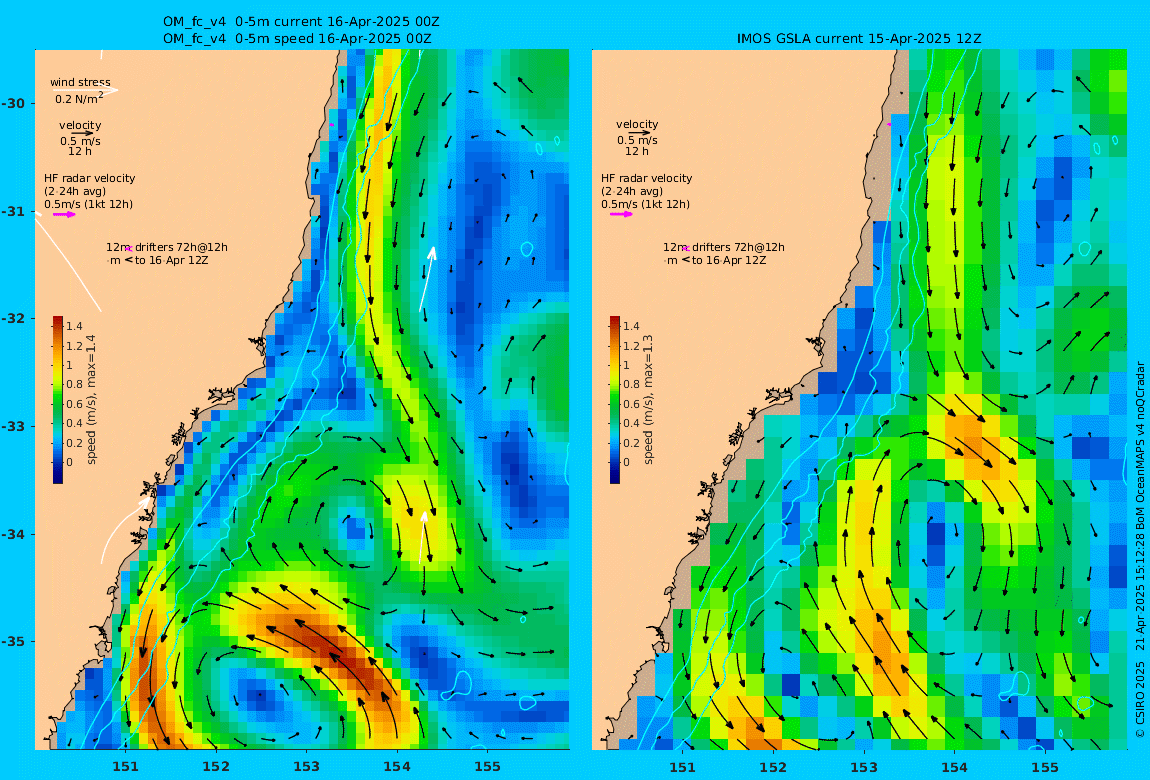Click longitude label 151 under right map
This screenshot has height=780, width=1150.
pyautogui.click(x=683, y=767)
